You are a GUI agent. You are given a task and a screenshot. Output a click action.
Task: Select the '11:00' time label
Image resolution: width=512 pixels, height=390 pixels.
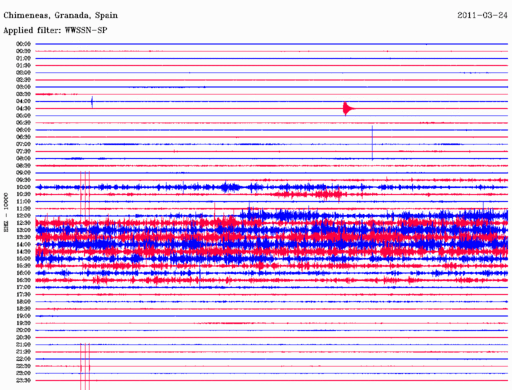click(x=23, y=201)
